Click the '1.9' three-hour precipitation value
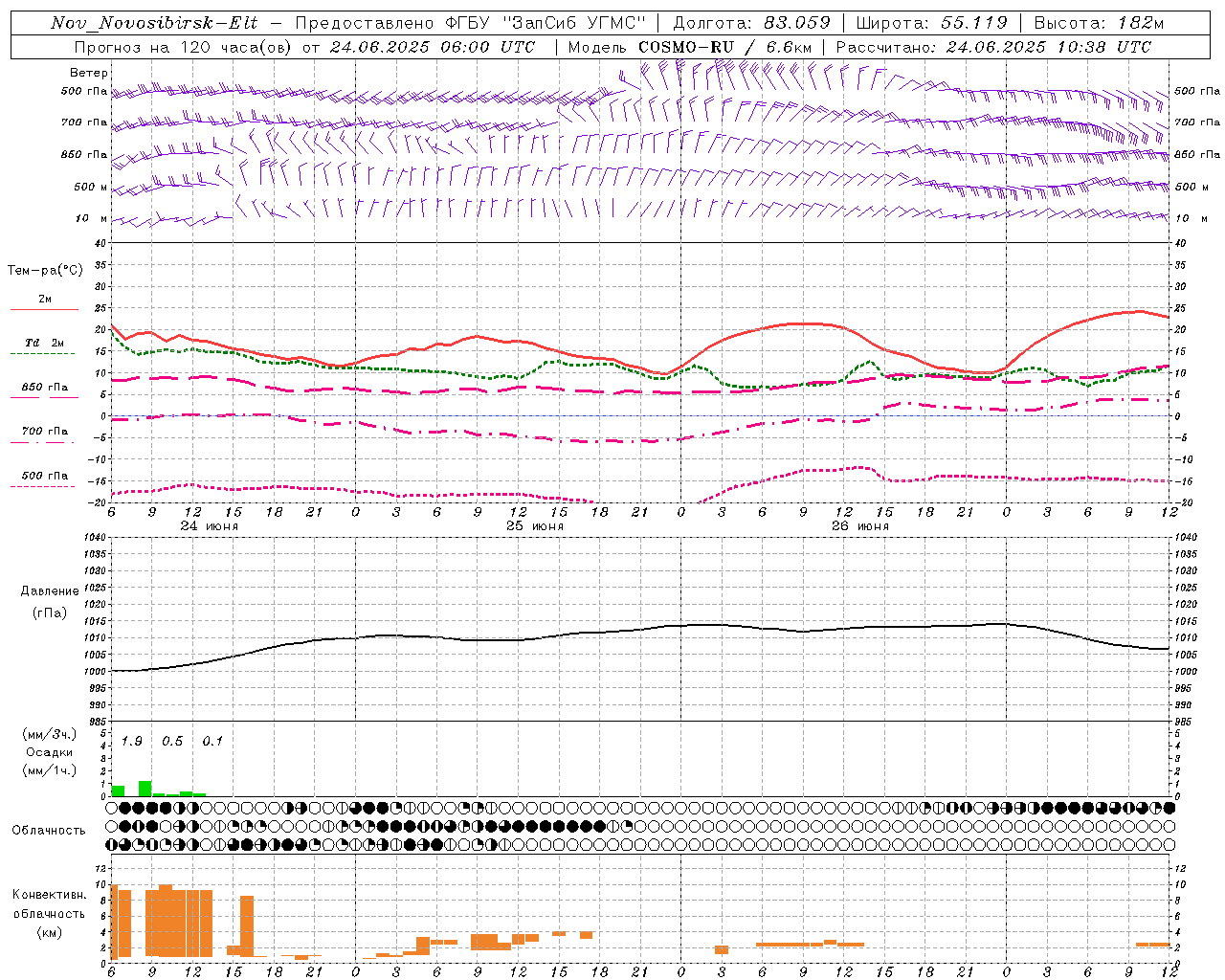 [x=131, y=742]
